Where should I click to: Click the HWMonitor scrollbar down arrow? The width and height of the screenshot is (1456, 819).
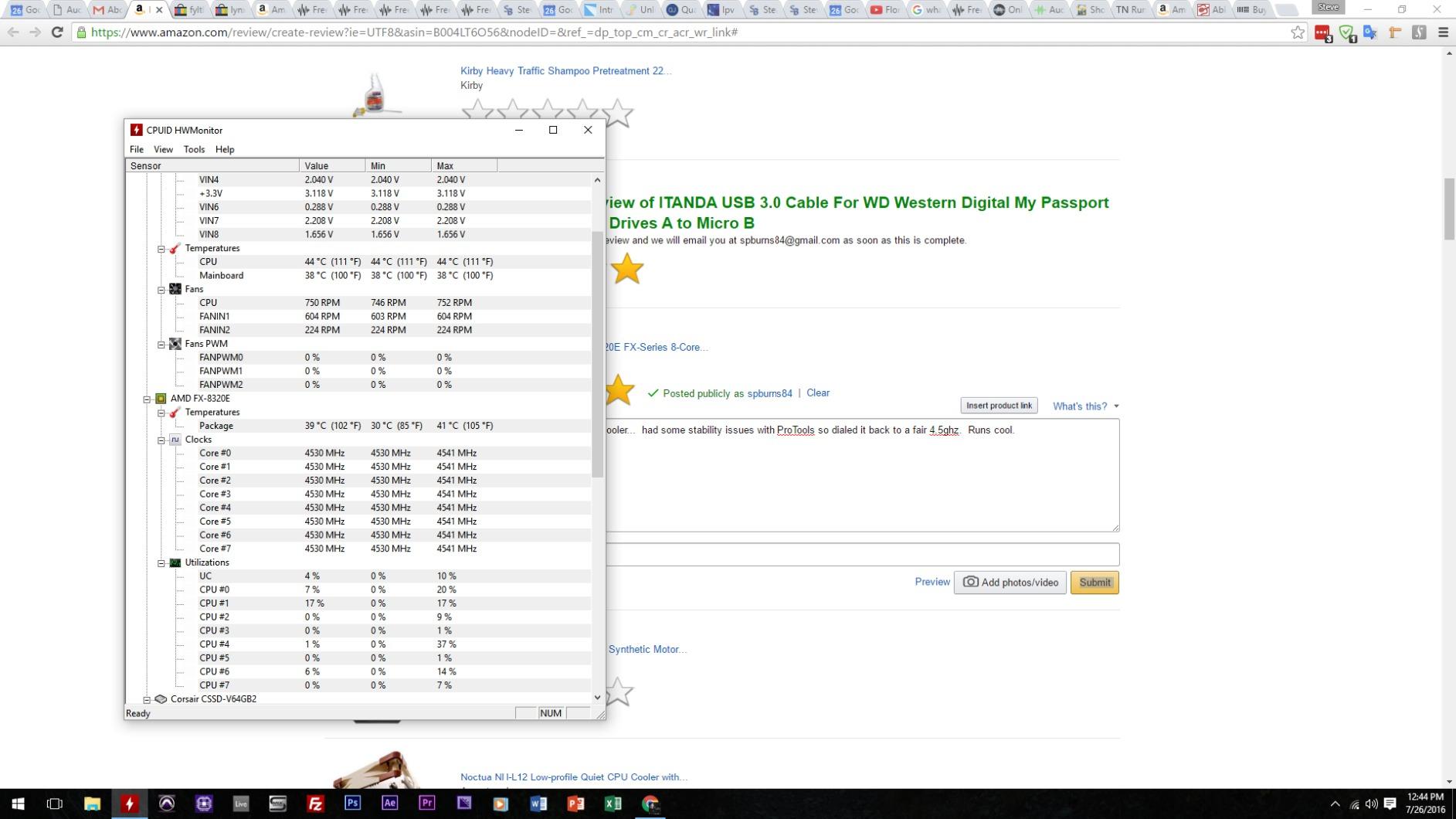click(597, 698)
